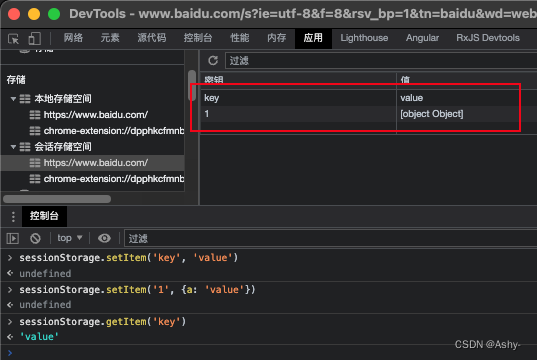Click the sidebar horizontal scrollbar
The image size is (537, 360).
[57, 199]
